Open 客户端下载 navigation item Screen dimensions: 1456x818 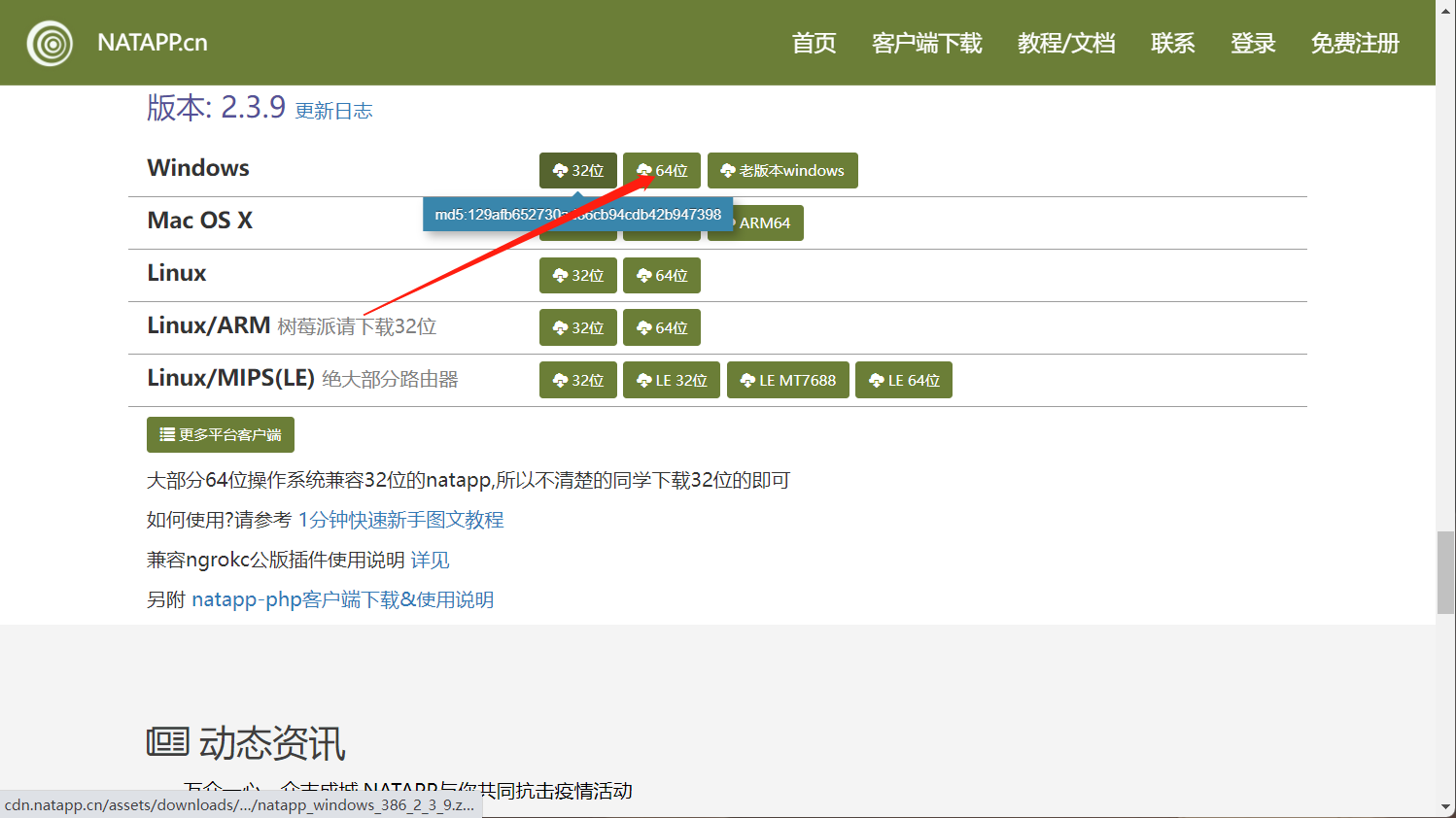coord(926,43)
